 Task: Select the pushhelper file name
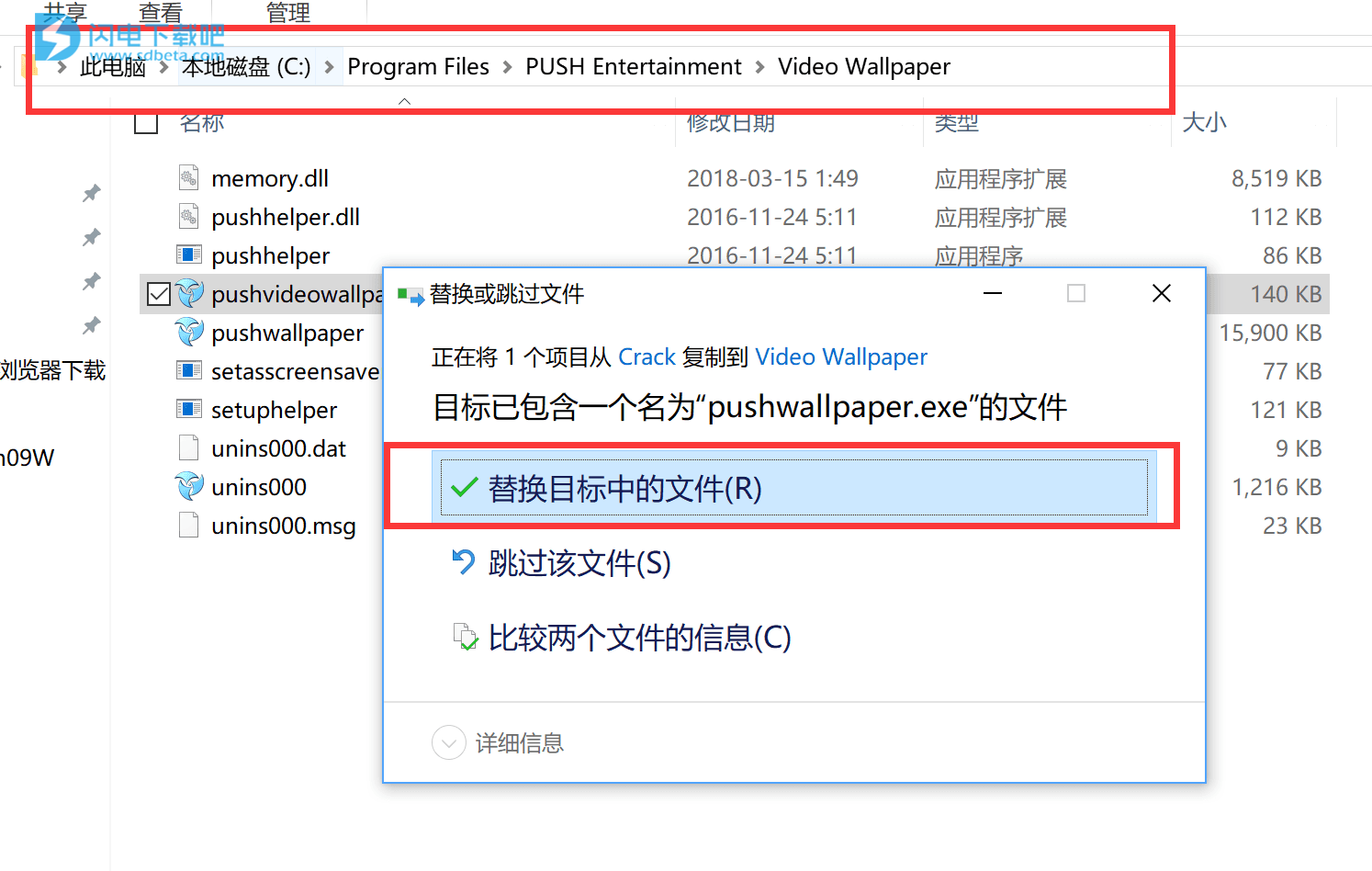271,255
